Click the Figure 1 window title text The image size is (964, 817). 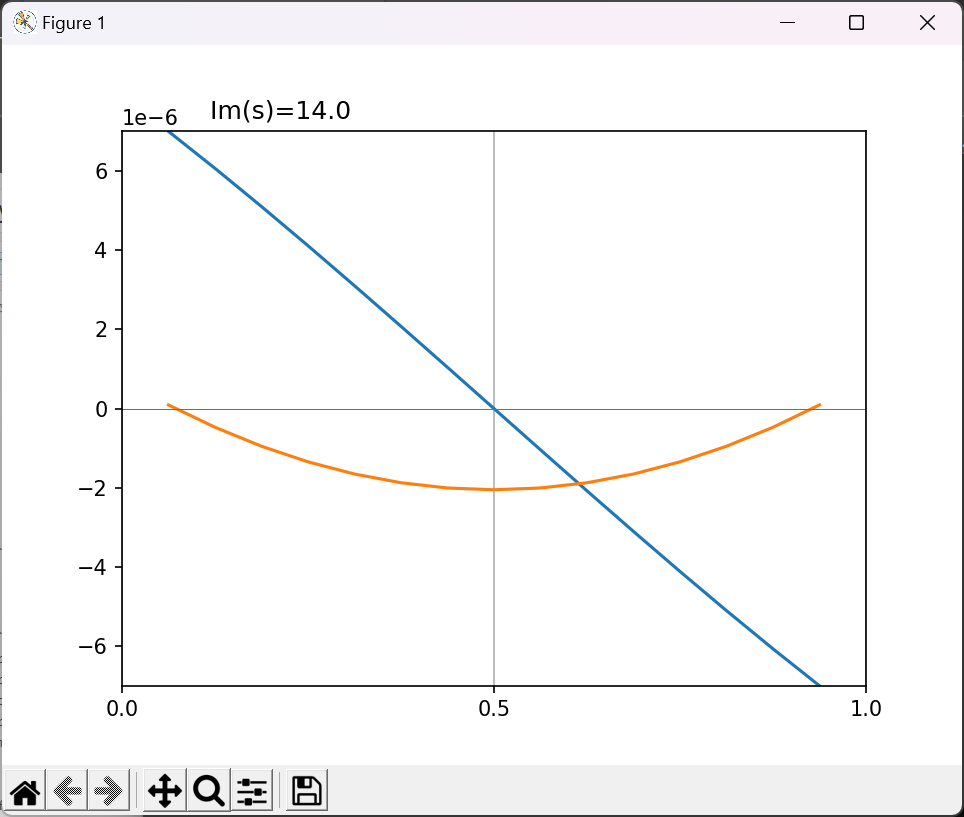pos(74,23)
